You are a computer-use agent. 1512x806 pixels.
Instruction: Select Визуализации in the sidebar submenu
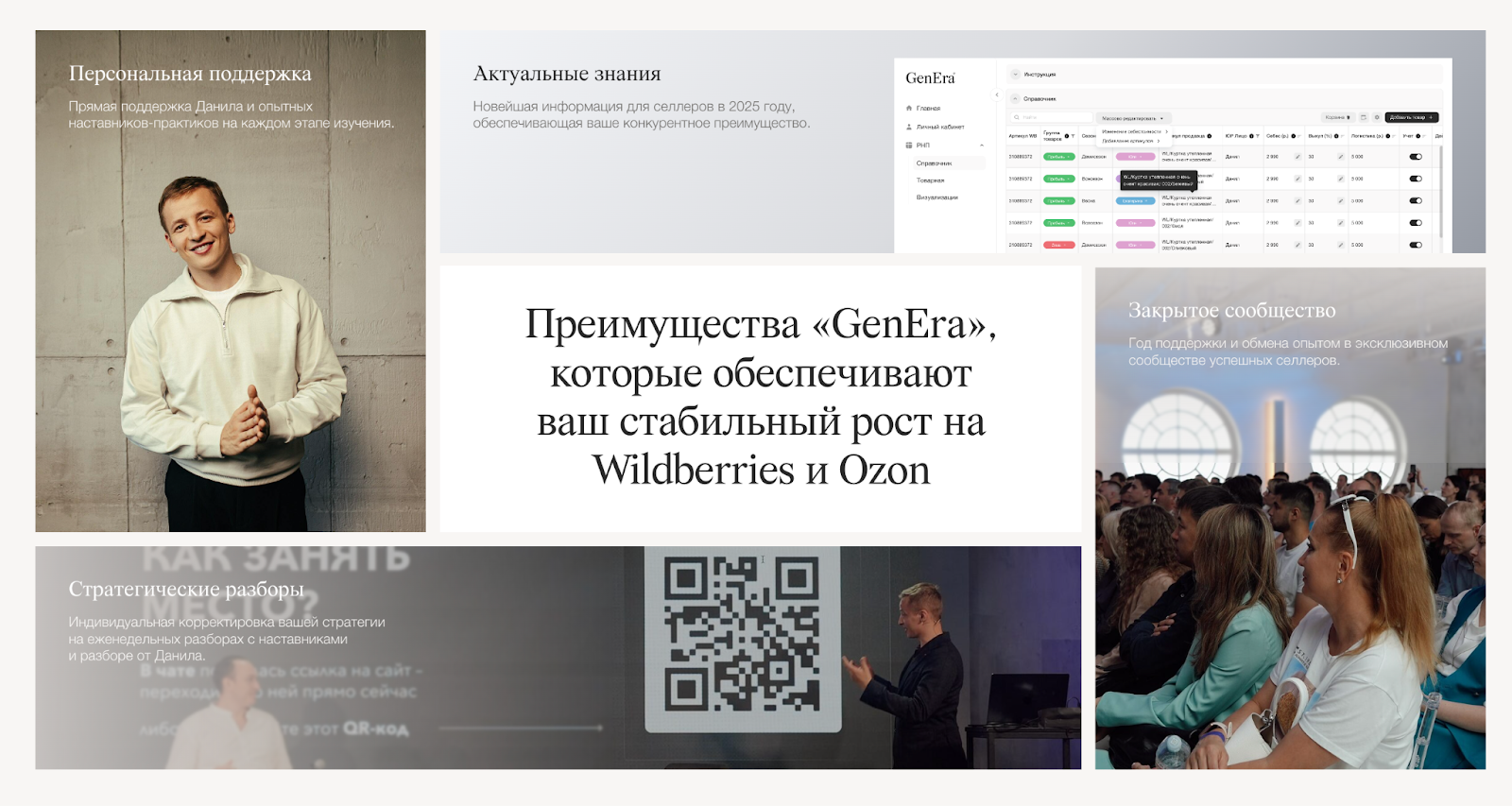pos(937,197)
